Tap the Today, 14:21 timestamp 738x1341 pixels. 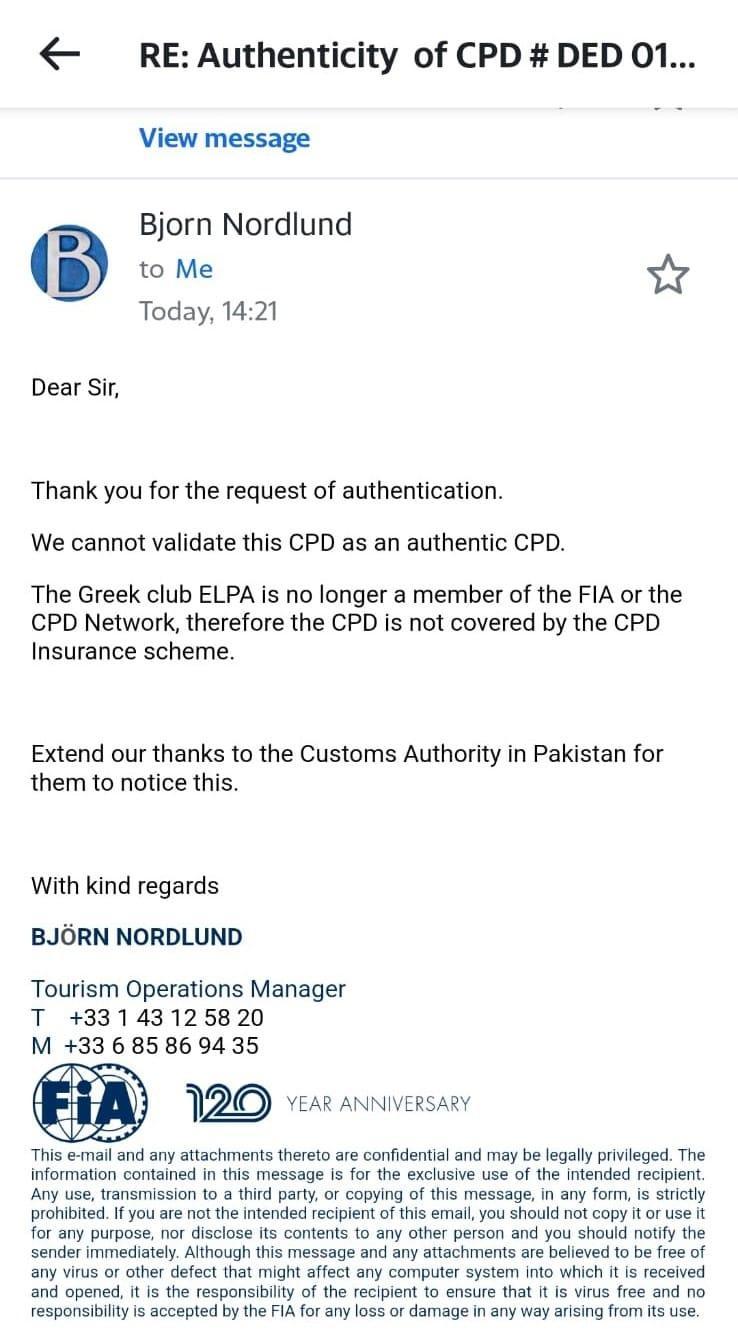208,311
